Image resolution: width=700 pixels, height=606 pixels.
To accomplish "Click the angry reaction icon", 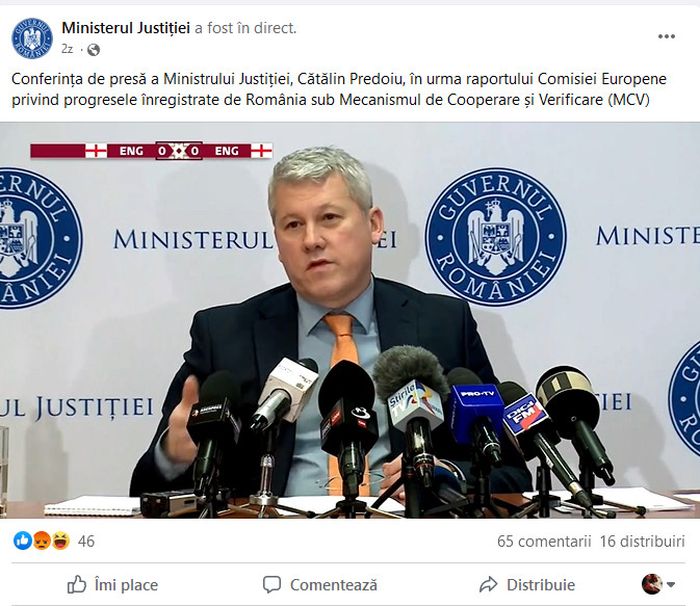I will coord(42,541).
